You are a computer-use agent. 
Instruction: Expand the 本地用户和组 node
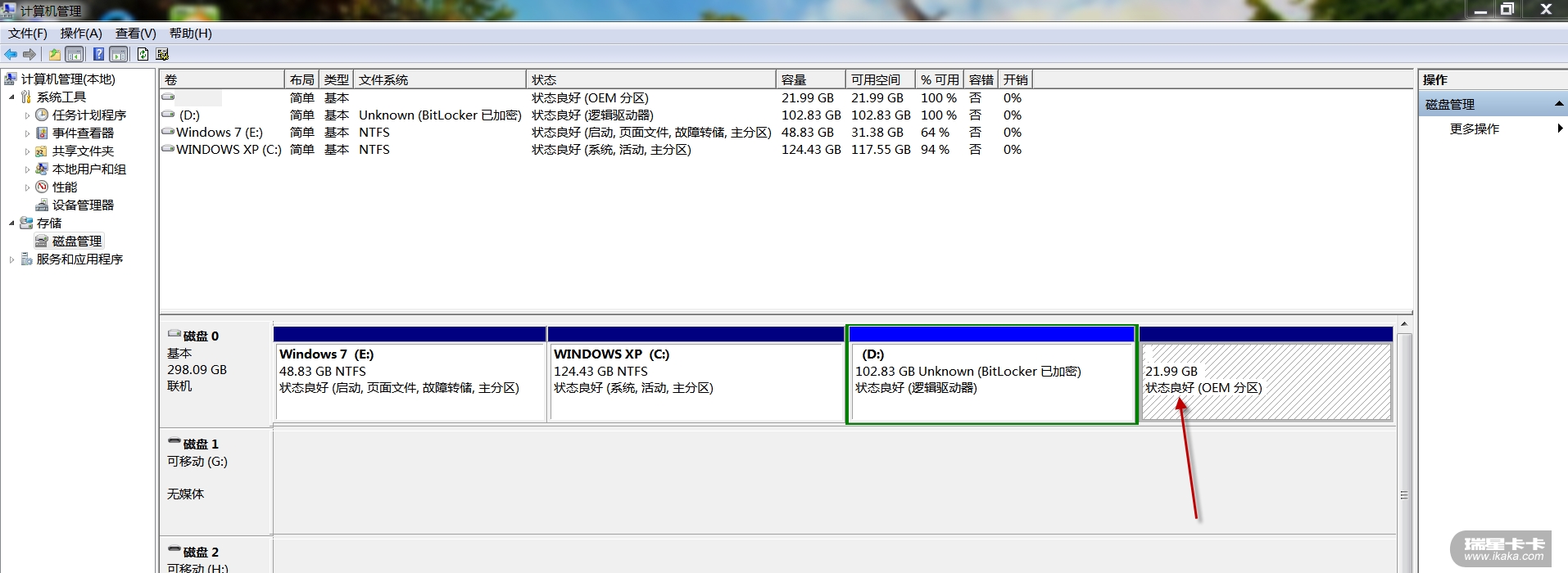(x=27, y=169)
